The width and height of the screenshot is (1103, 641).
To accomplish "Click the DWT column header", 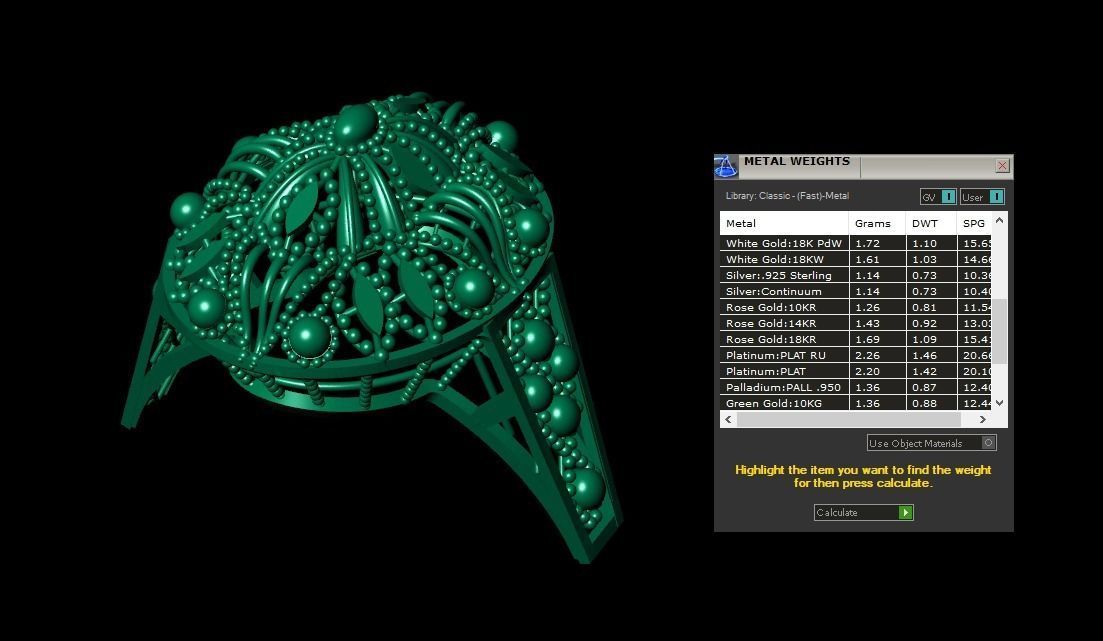I will tap(931, 223).
